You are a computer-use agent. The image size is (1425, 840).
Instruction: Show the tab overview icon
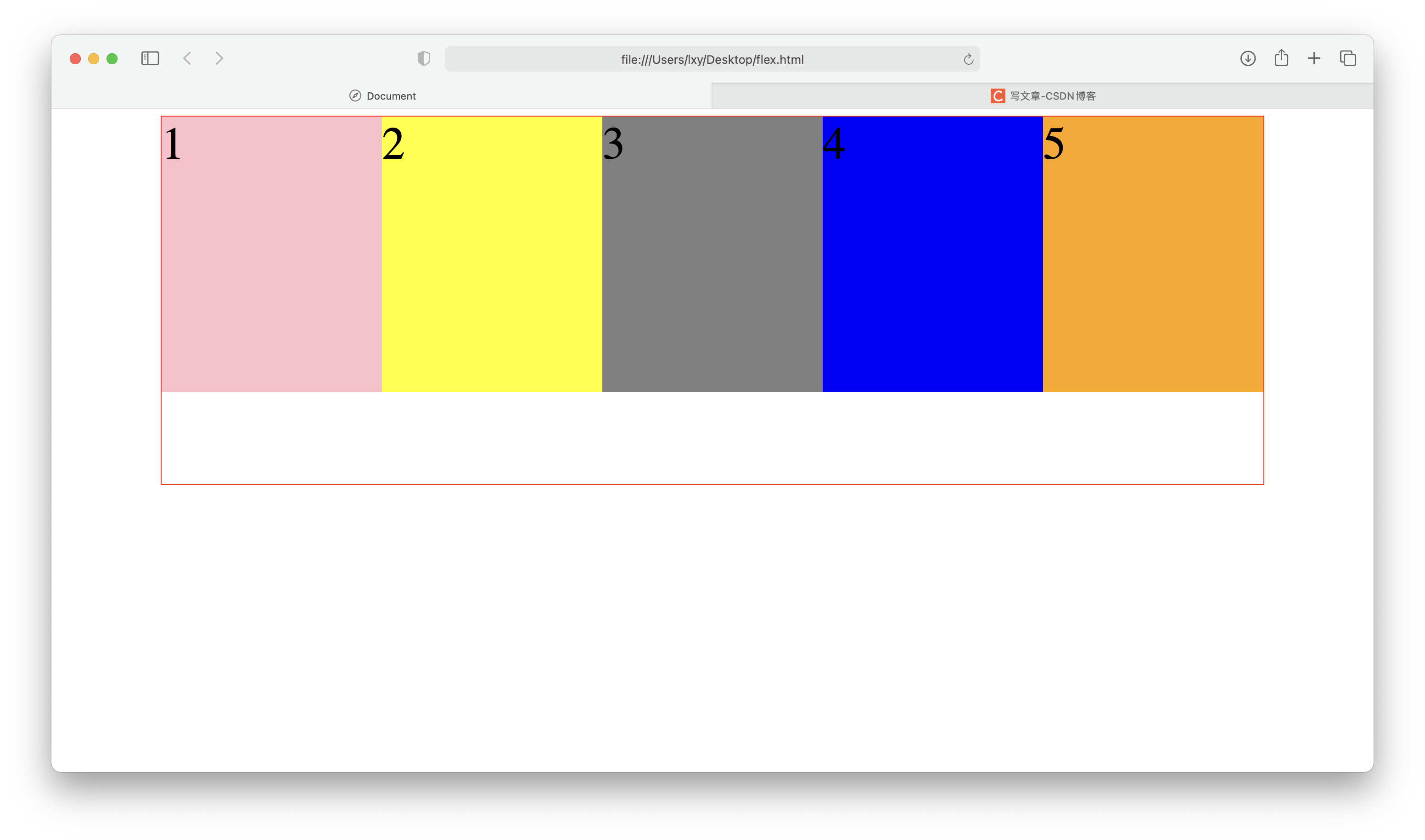point(1347,58)
